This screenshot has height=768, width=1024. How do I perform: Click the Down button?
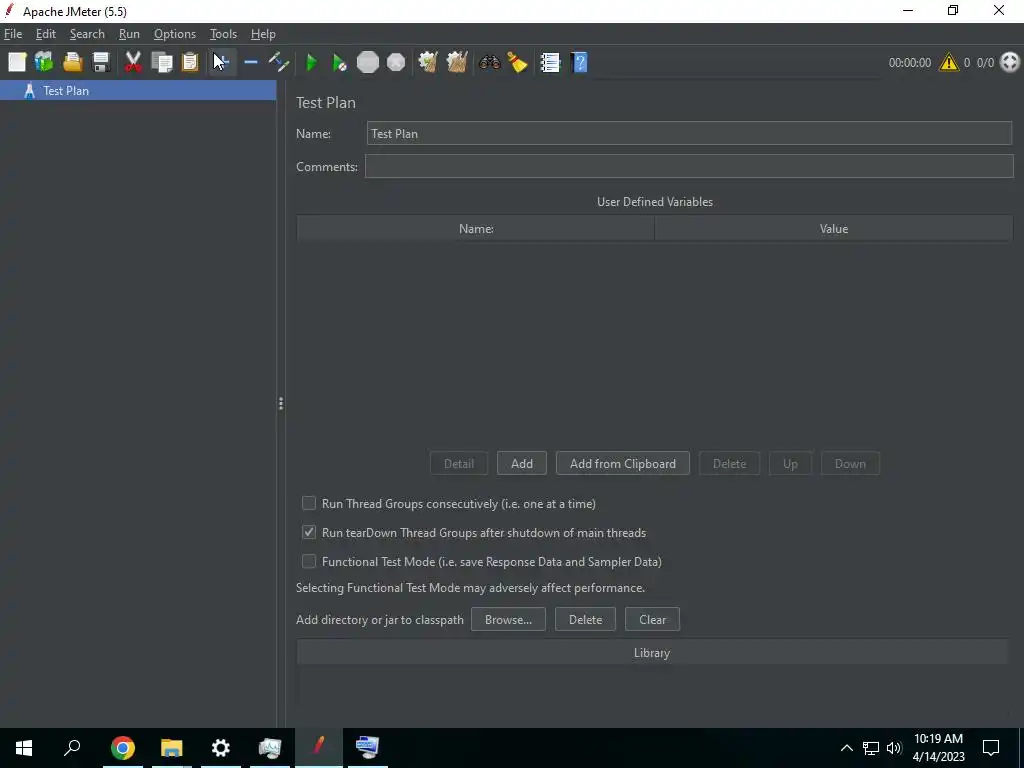point(850,463)
